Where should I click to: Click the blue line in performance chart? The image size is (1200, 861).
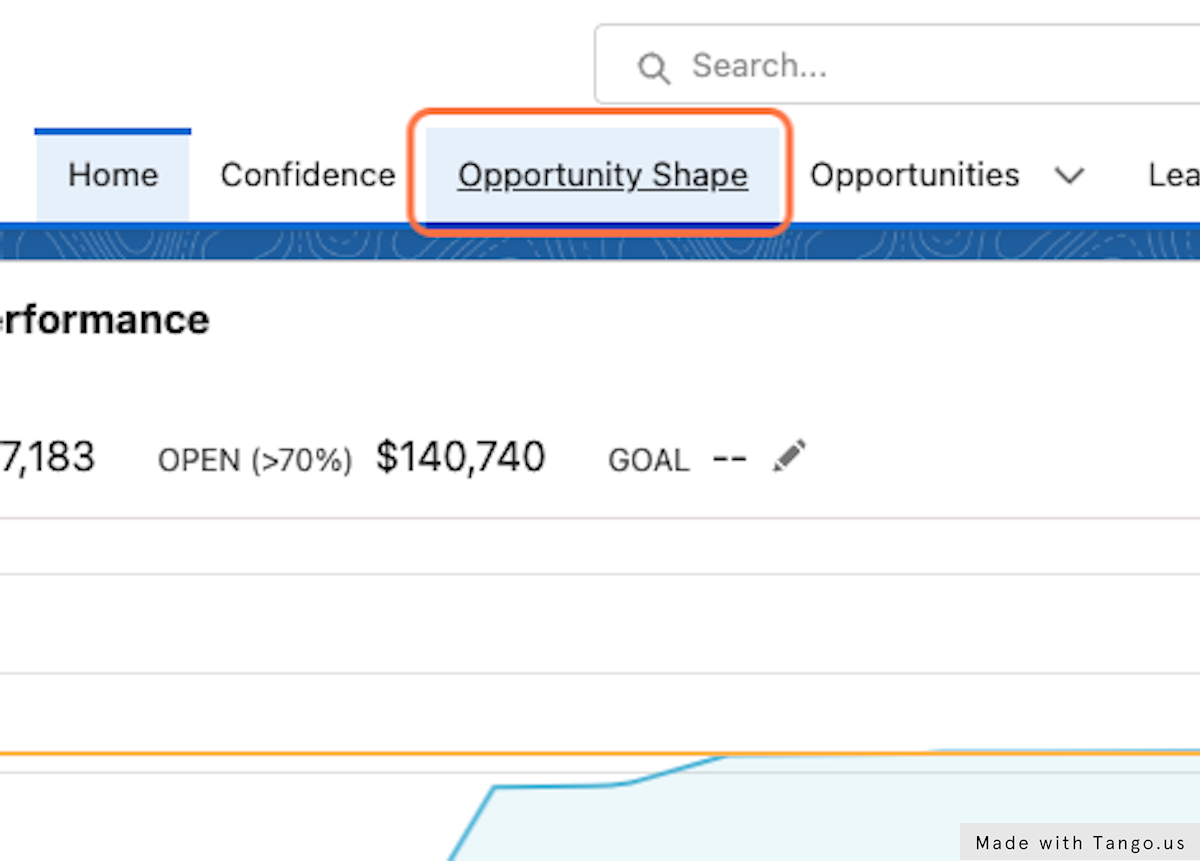[560, 786]
